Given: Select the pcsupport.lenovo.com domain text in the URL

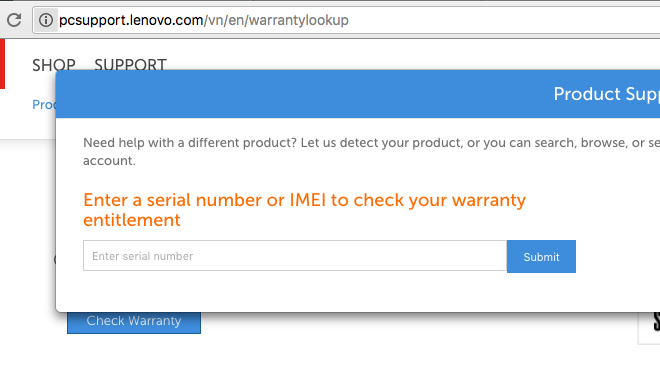Looking at the screenshot, I should click(x=131, y=20).
